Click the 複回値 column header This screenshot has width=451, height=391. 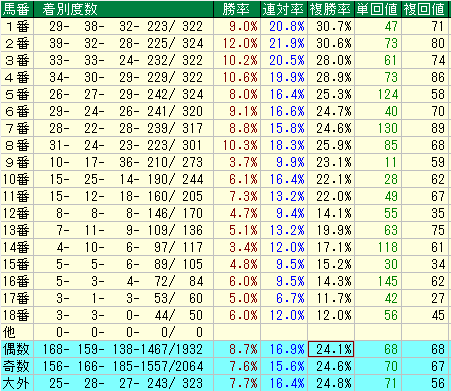tap(425, 9)
